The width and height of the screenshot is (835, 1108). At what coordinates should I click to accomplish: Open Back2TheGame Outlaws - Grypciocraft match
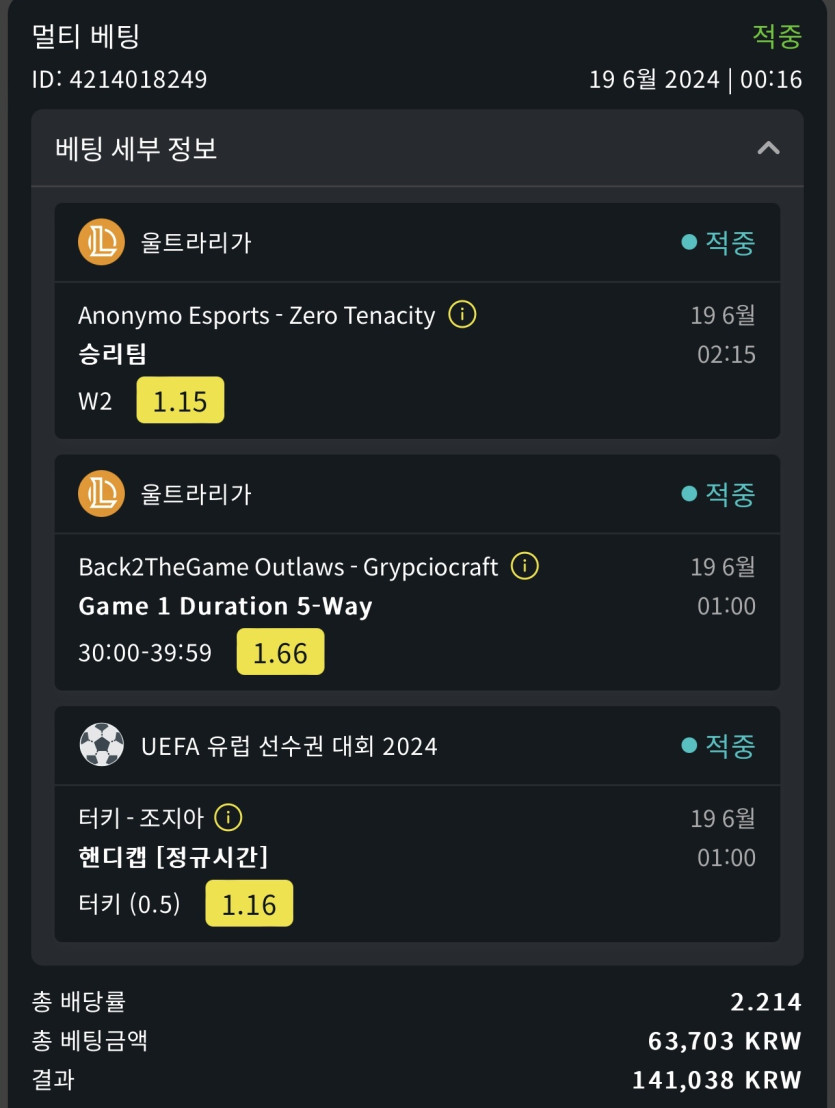coord(288,567)
